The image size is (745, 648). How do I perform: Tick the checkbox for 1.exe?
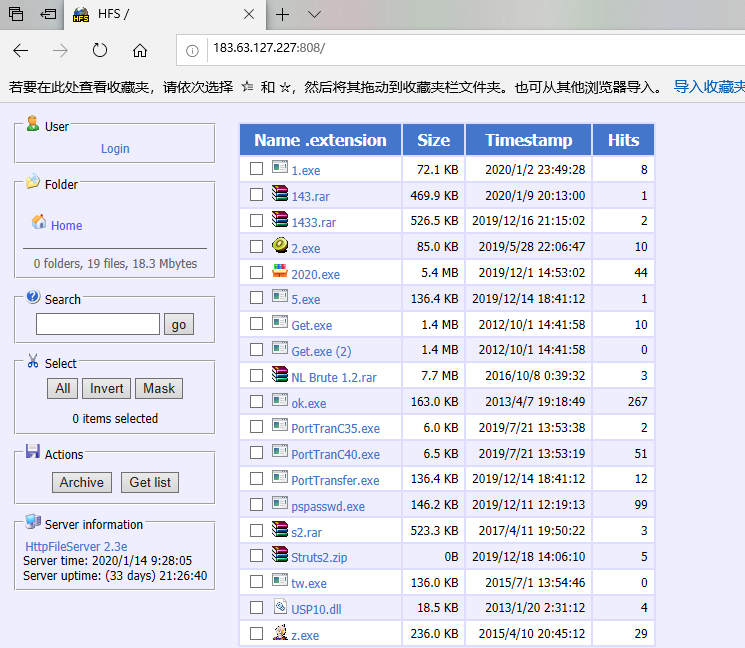[x=257, y=169]
